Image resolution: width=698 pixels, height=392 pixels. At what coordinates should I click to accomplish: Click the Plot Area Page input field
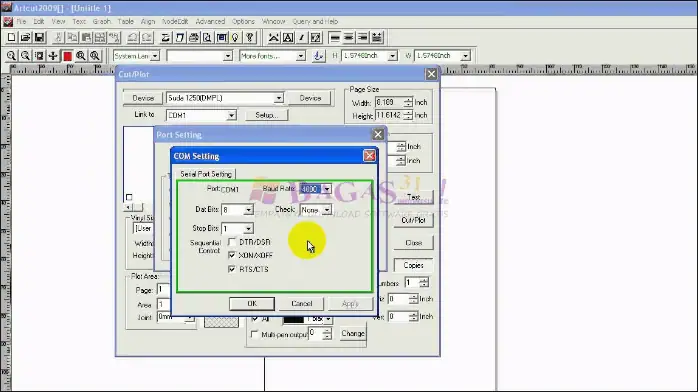164,290
